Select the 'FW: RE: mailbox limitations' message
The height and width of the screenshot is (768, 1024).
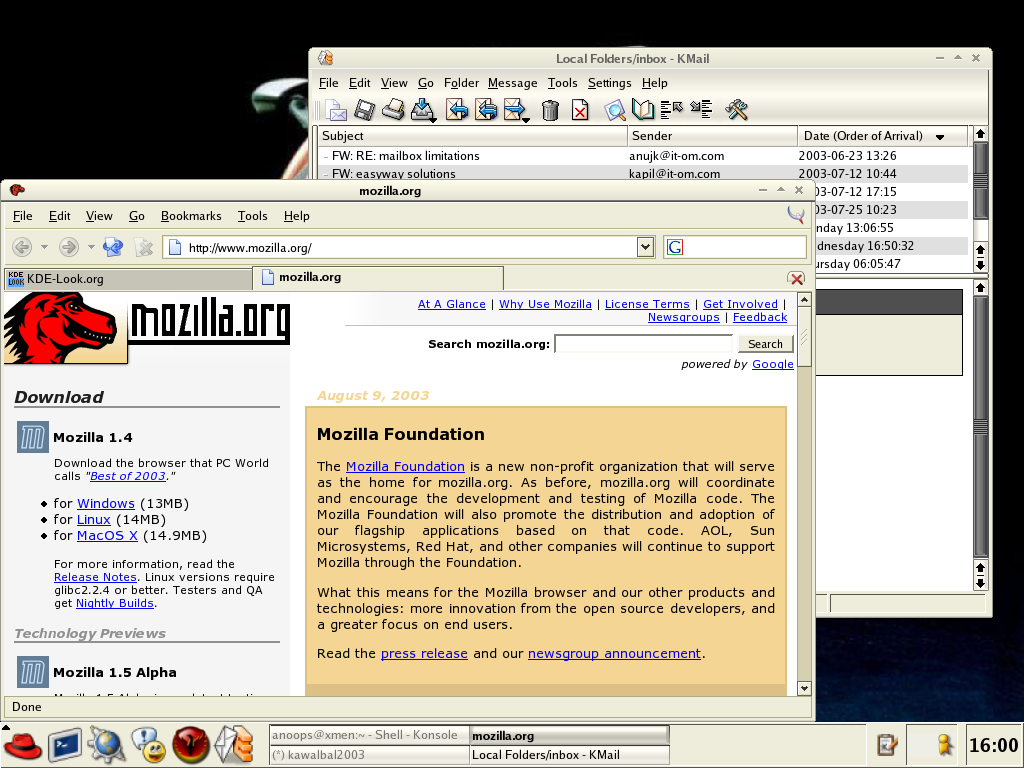pos(643,156)
